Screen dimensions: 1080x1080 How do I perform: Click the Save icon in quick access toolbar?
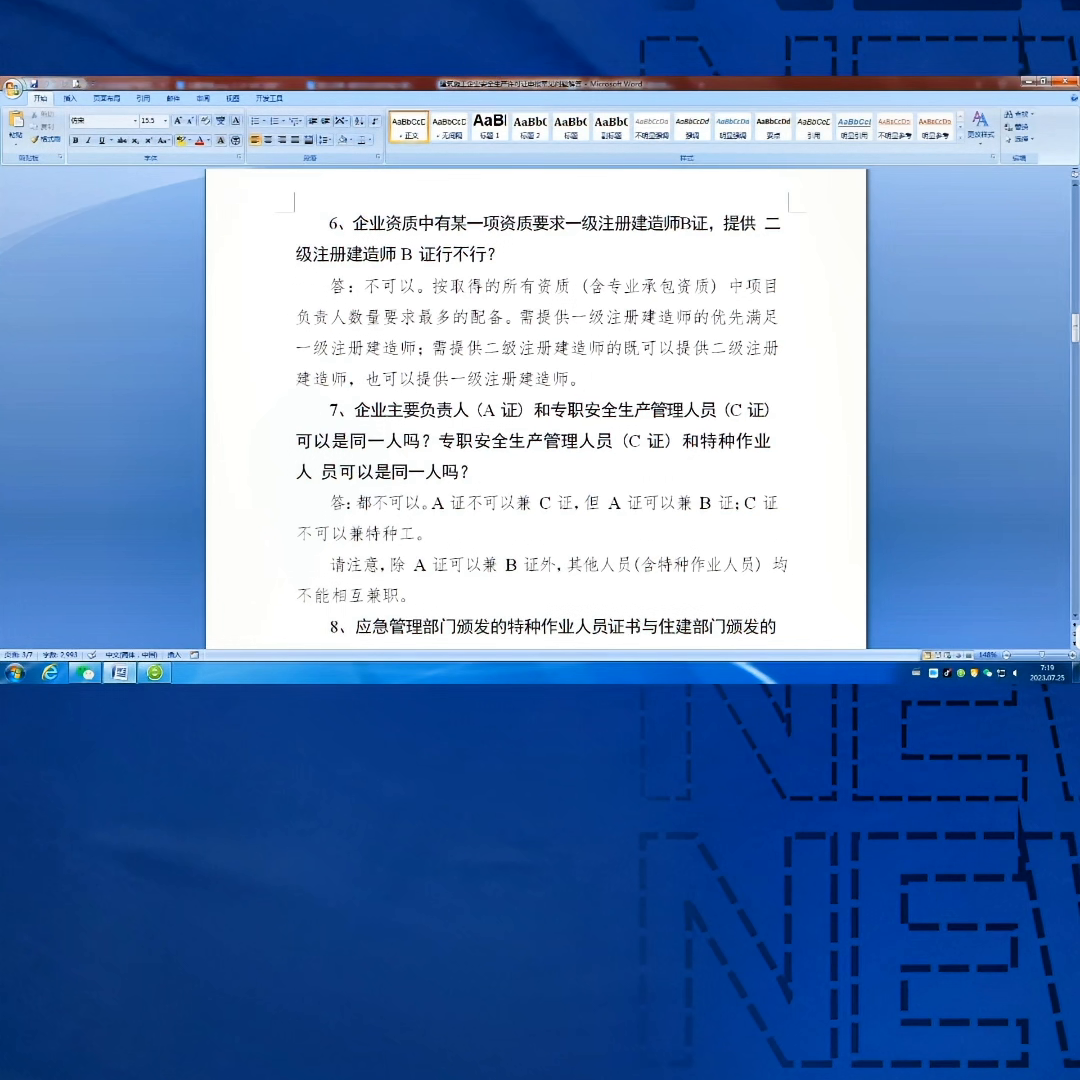pos(34,84)
